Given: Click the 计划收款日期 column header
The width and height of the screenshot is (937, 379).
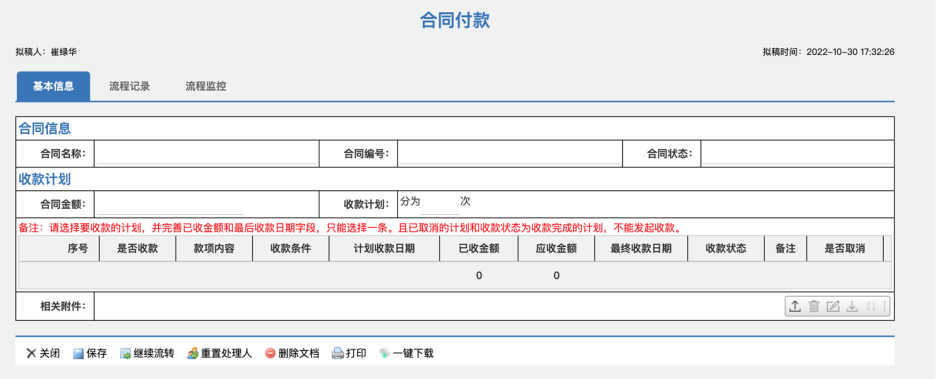Looking at the screenshot, I should tap(384, 249).
